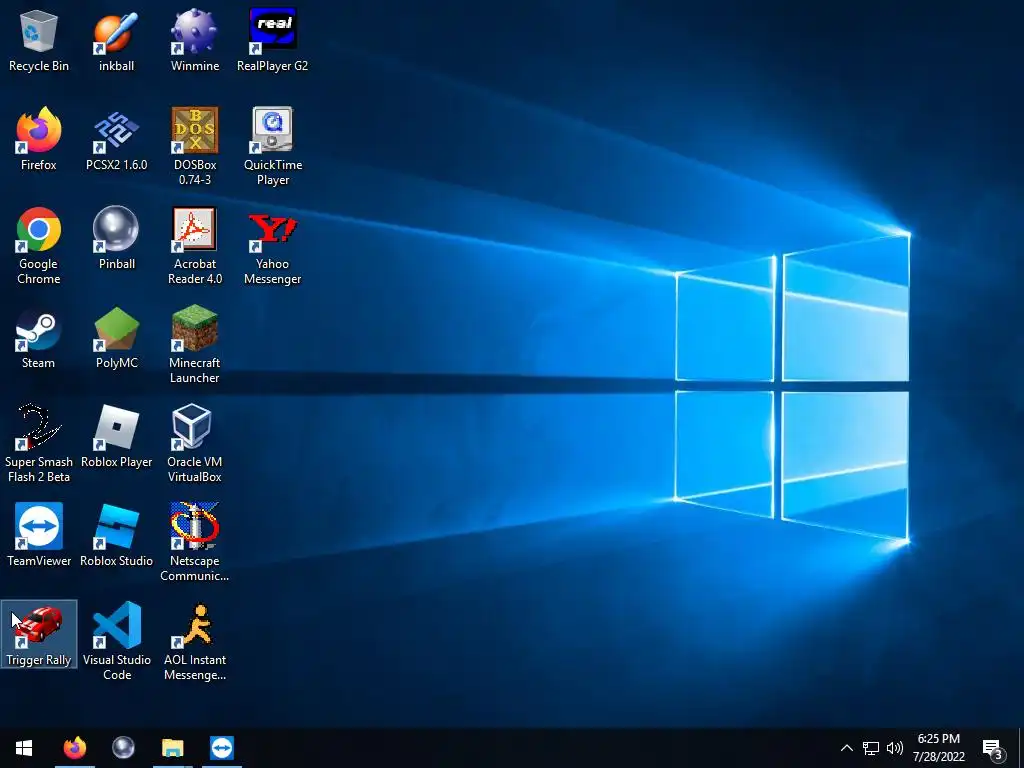Select the Roblox Player desktop shortcut

pos(116,438)
